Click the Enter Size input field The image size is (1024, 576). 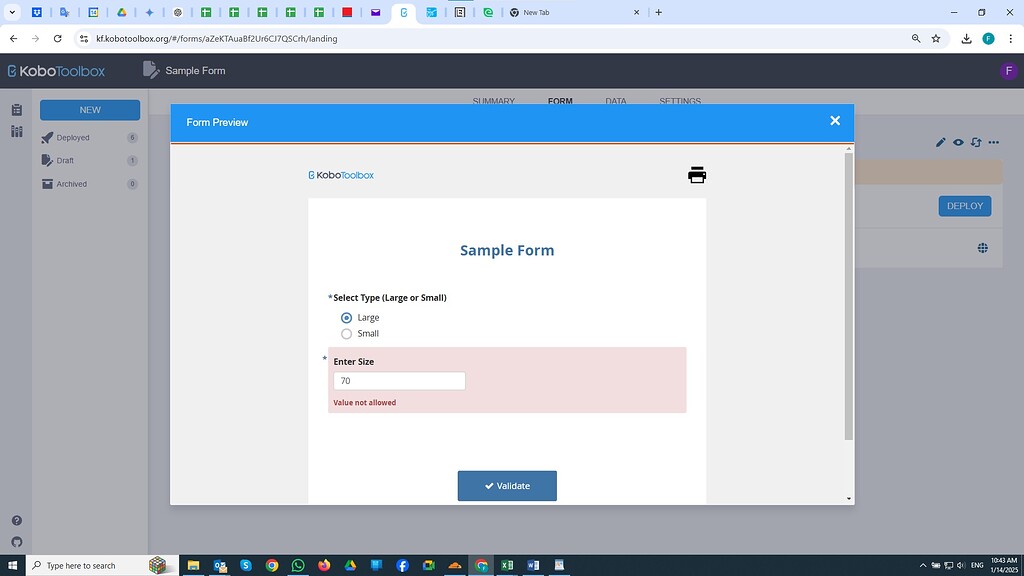click(398, 380)
